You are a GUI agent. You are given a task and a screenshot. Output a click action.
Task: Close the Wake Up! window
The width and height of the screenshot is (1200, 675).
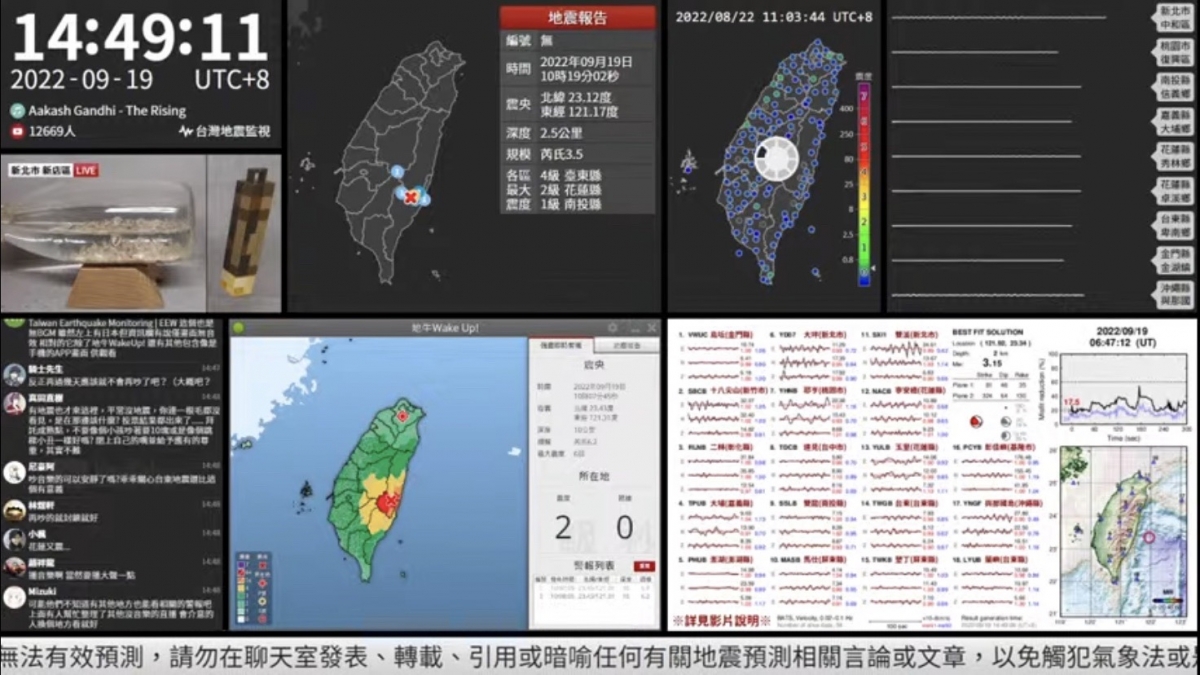[x=652, y=327]
